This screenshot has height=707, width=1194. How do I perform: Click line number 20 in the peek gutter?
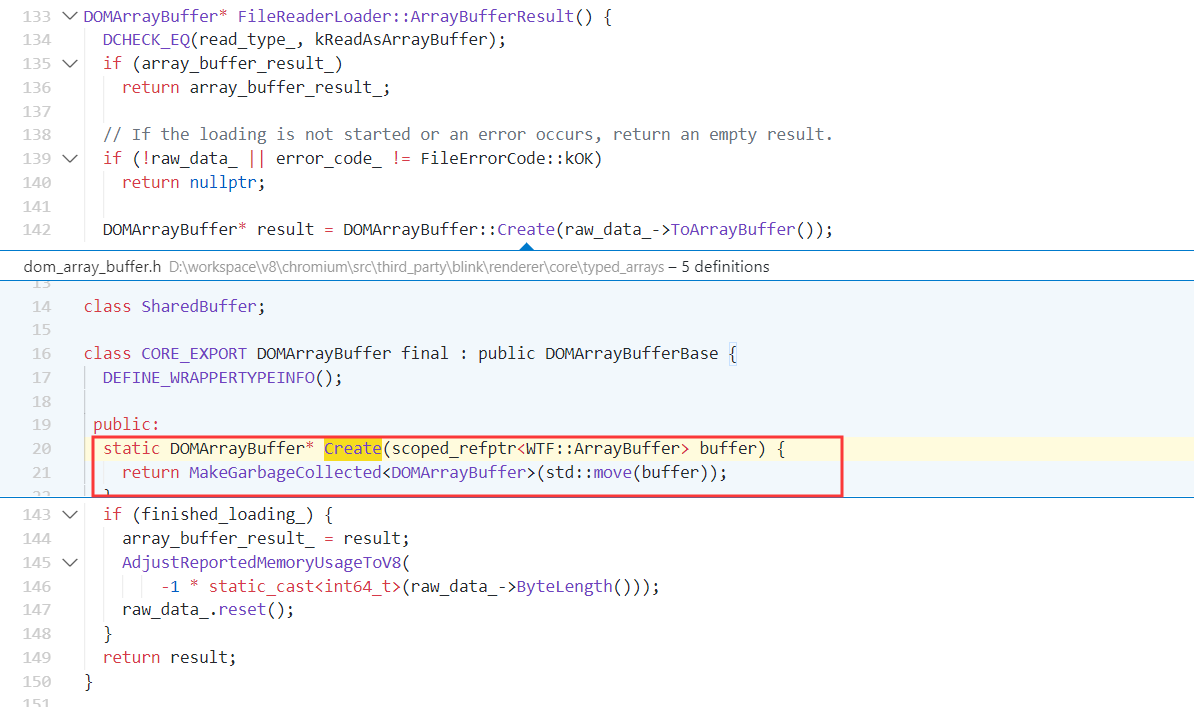point(41,449)
